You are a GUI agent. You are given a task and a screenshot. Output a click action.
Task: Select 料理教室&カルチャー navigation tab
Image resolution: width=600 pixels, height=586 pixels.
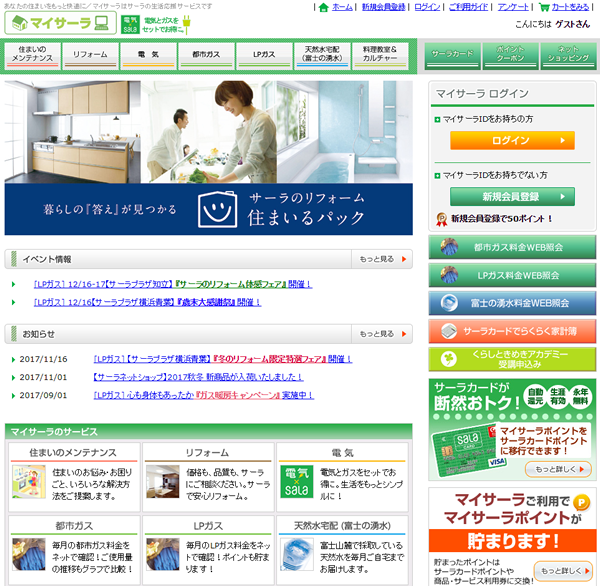pyautogui.click(x=380, y=56)
